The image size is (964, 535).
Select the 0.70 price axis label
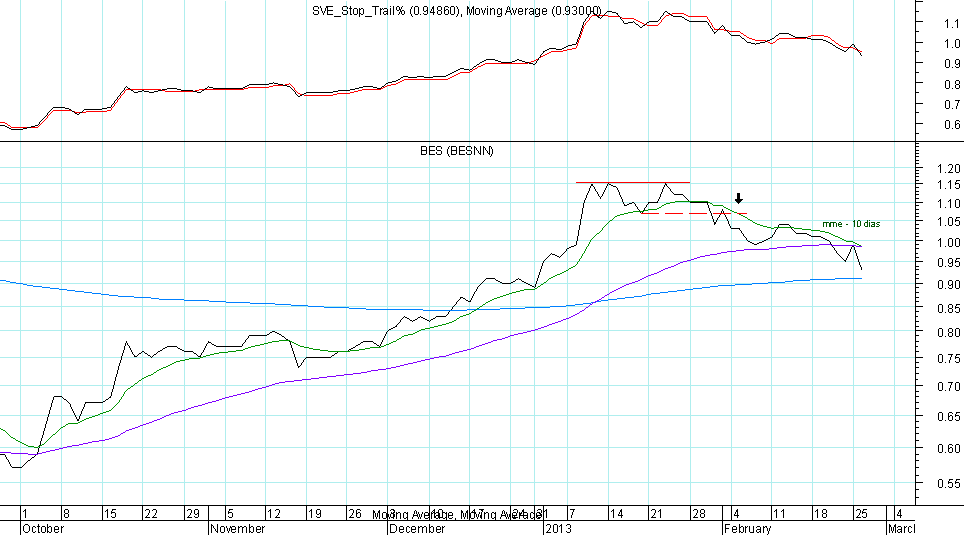point(949,386)
